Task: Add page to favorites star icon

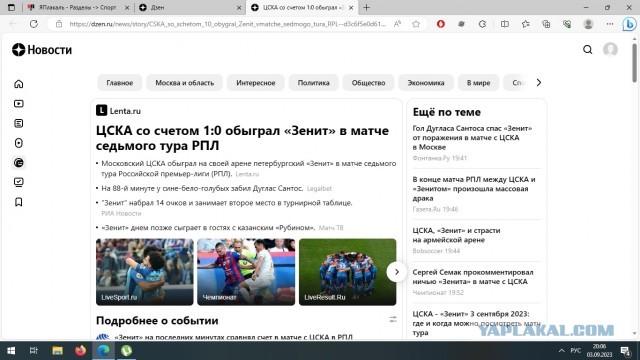Action: tap(416, 24)
